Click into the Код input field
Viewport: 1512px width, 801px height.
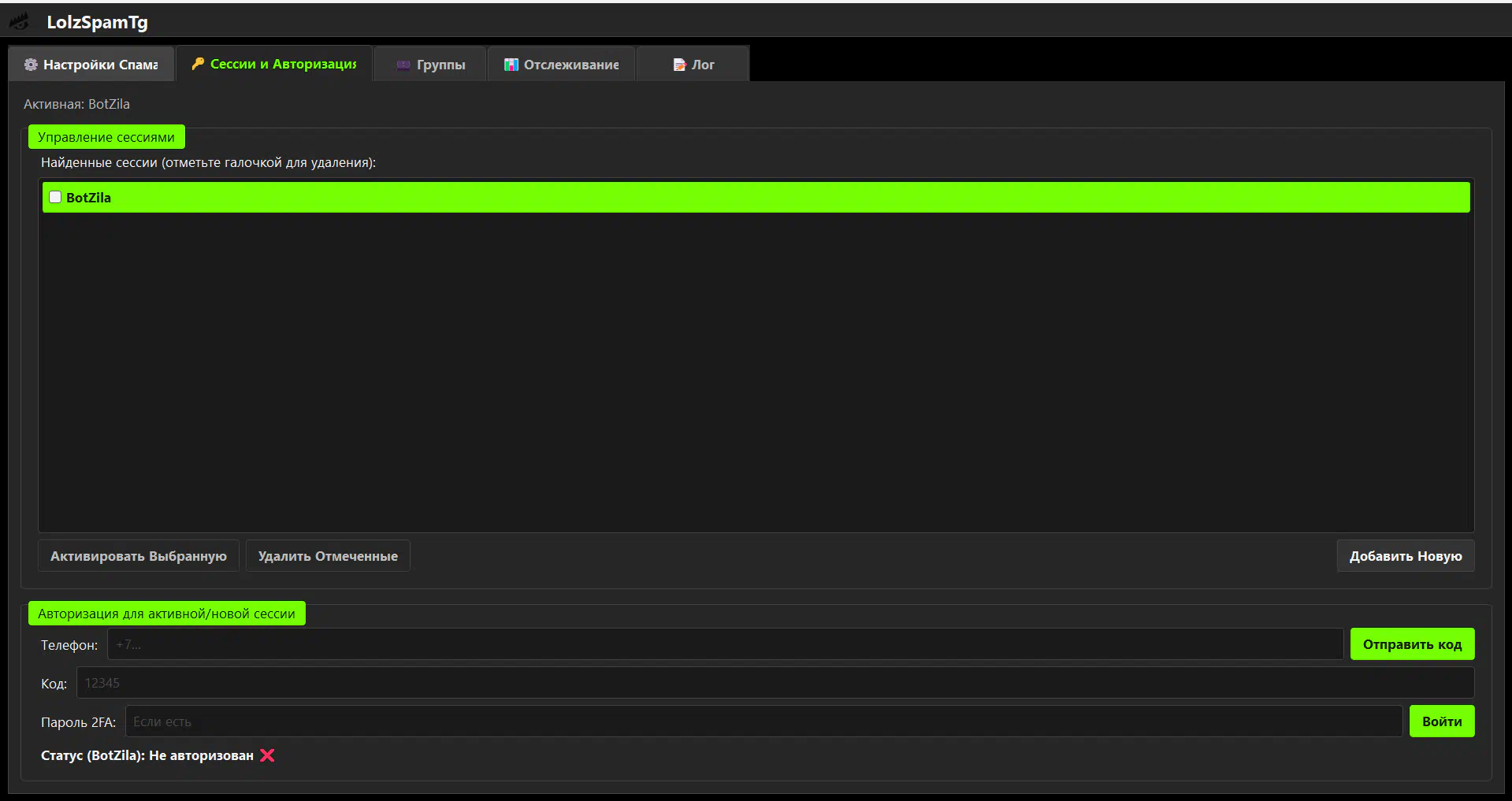tap(775, 683)
